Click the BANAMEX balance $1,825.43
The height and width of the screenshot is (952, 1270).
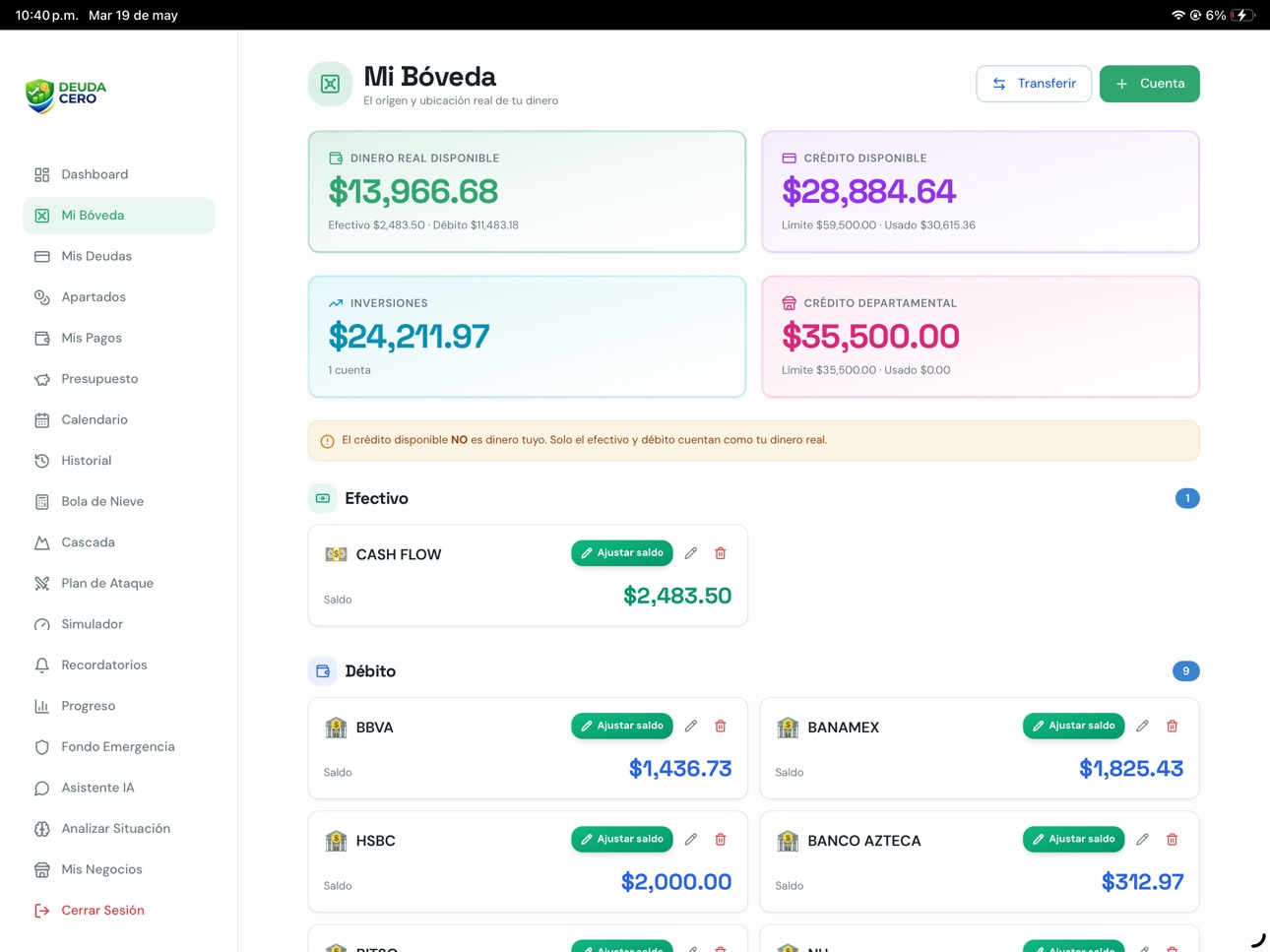point(1131,769)
